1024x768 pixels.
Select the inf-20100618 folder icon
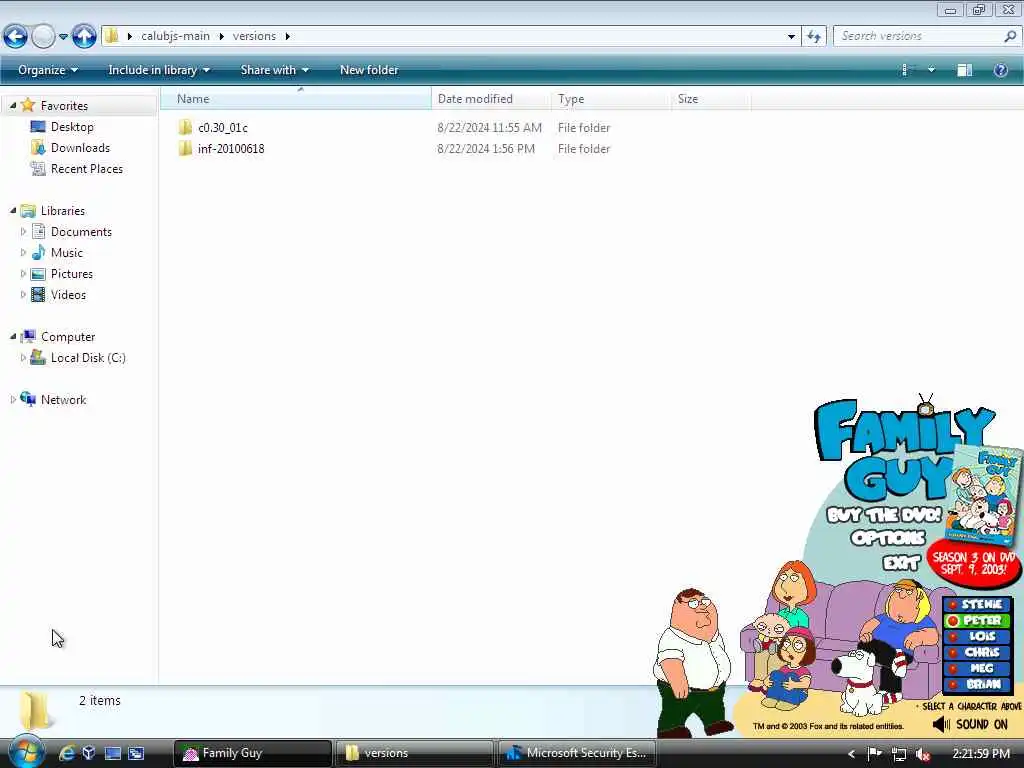(185, 148)
